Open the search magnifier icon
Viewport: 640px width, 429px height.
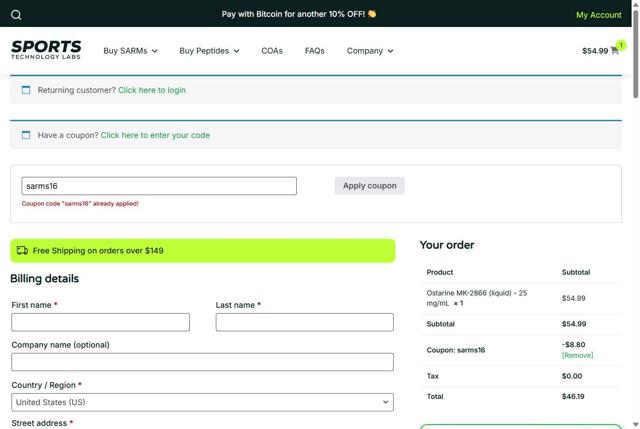[16, 15]
